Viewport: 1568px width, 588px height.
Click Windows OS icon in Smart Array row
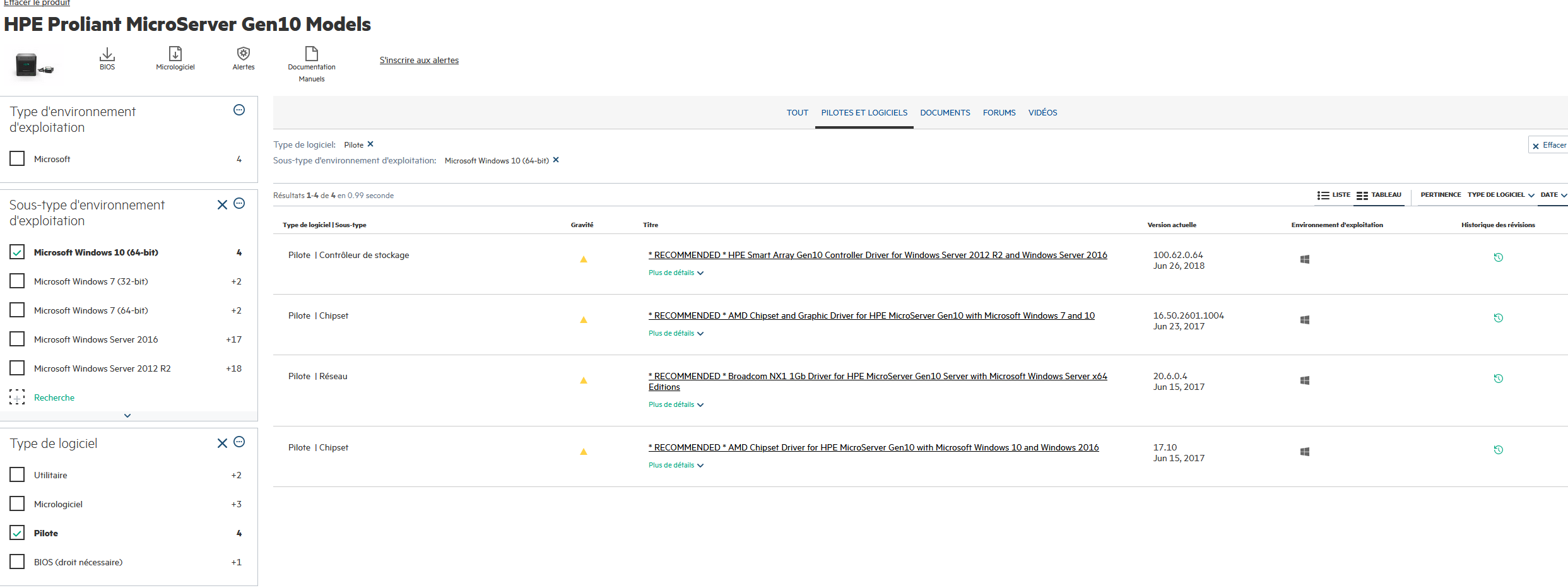1305,259
